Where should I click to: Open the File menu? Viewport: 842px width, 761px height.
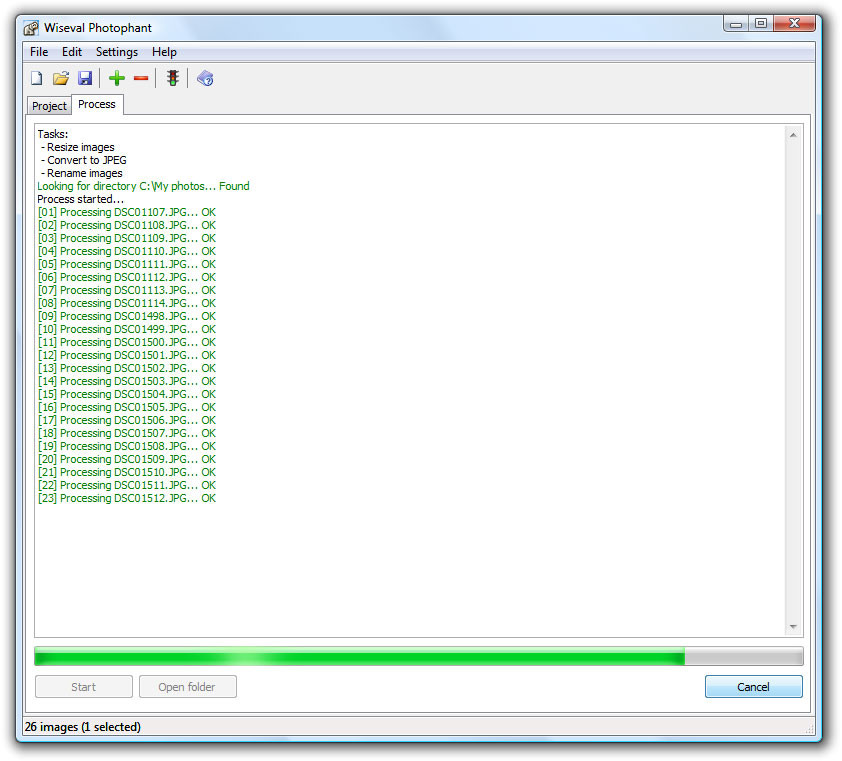(39, 52)
